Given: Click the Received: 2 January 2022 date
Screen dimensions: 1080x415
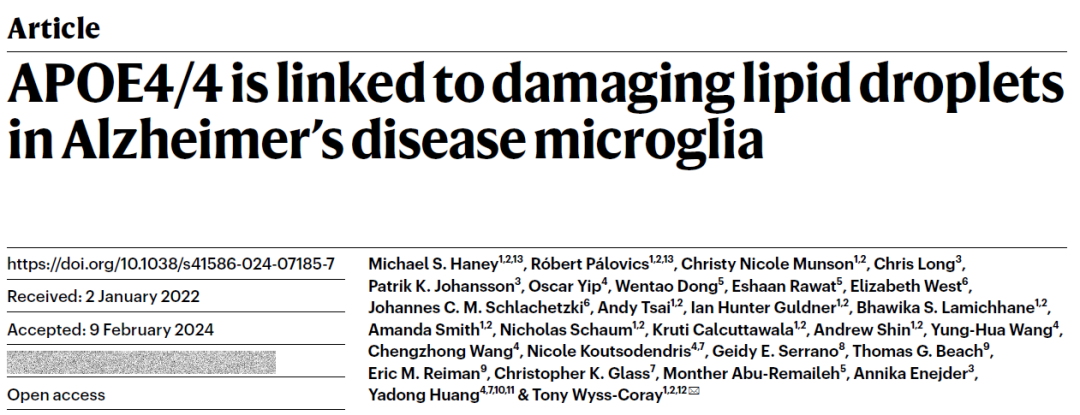Looking at the screenshot, I should 103,297.
